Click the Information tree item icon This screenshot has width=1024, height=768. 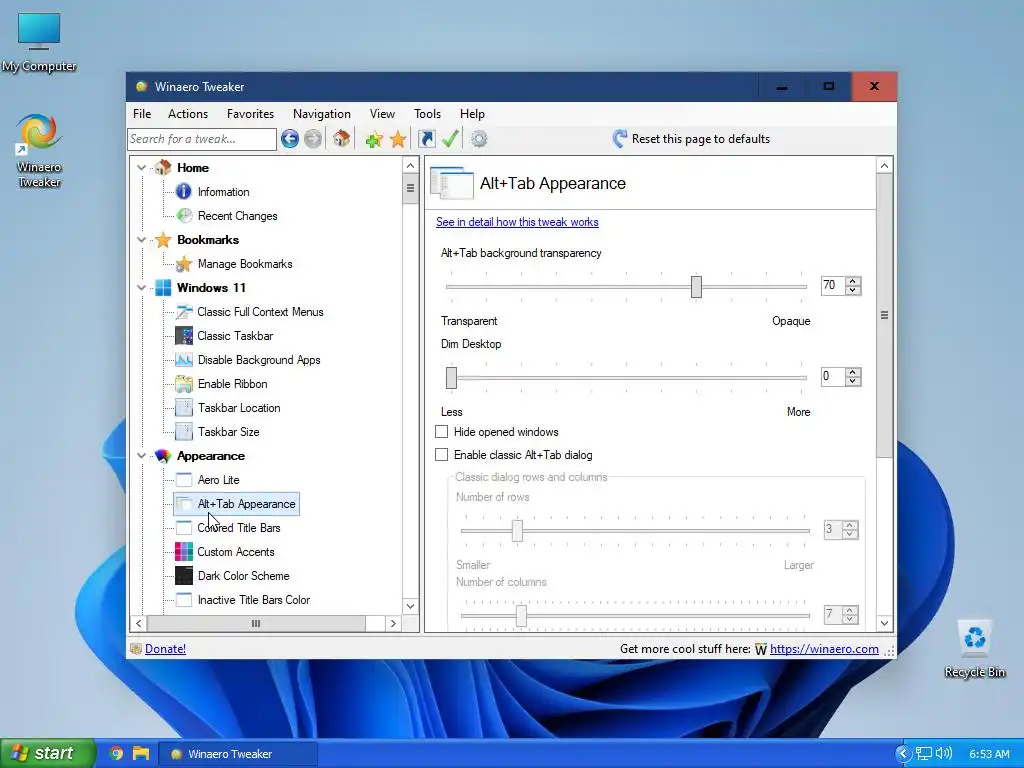(184, 191)
